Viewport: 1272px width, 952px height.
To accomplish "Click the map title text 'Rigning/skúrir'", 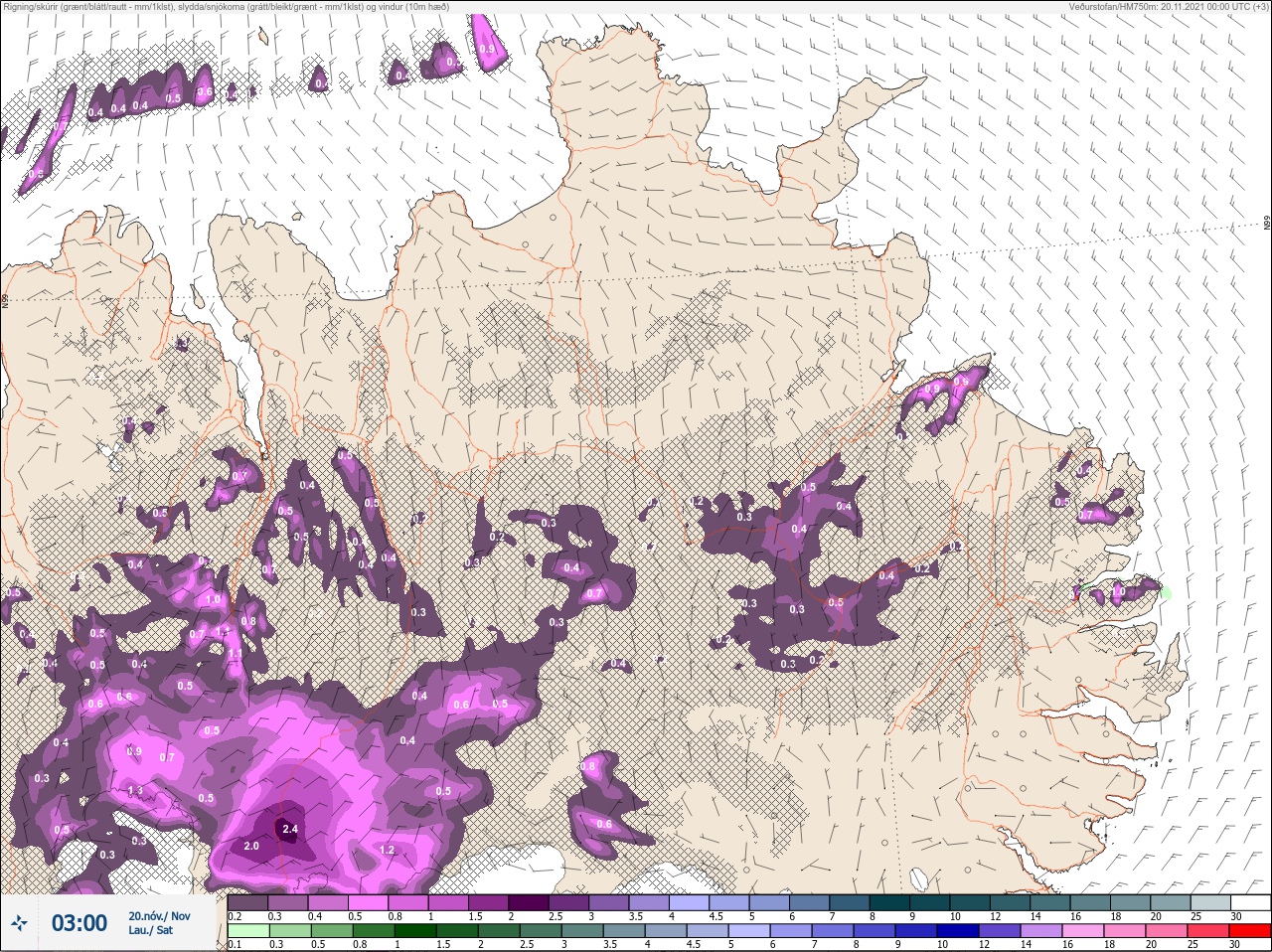I will coord(30,6).
